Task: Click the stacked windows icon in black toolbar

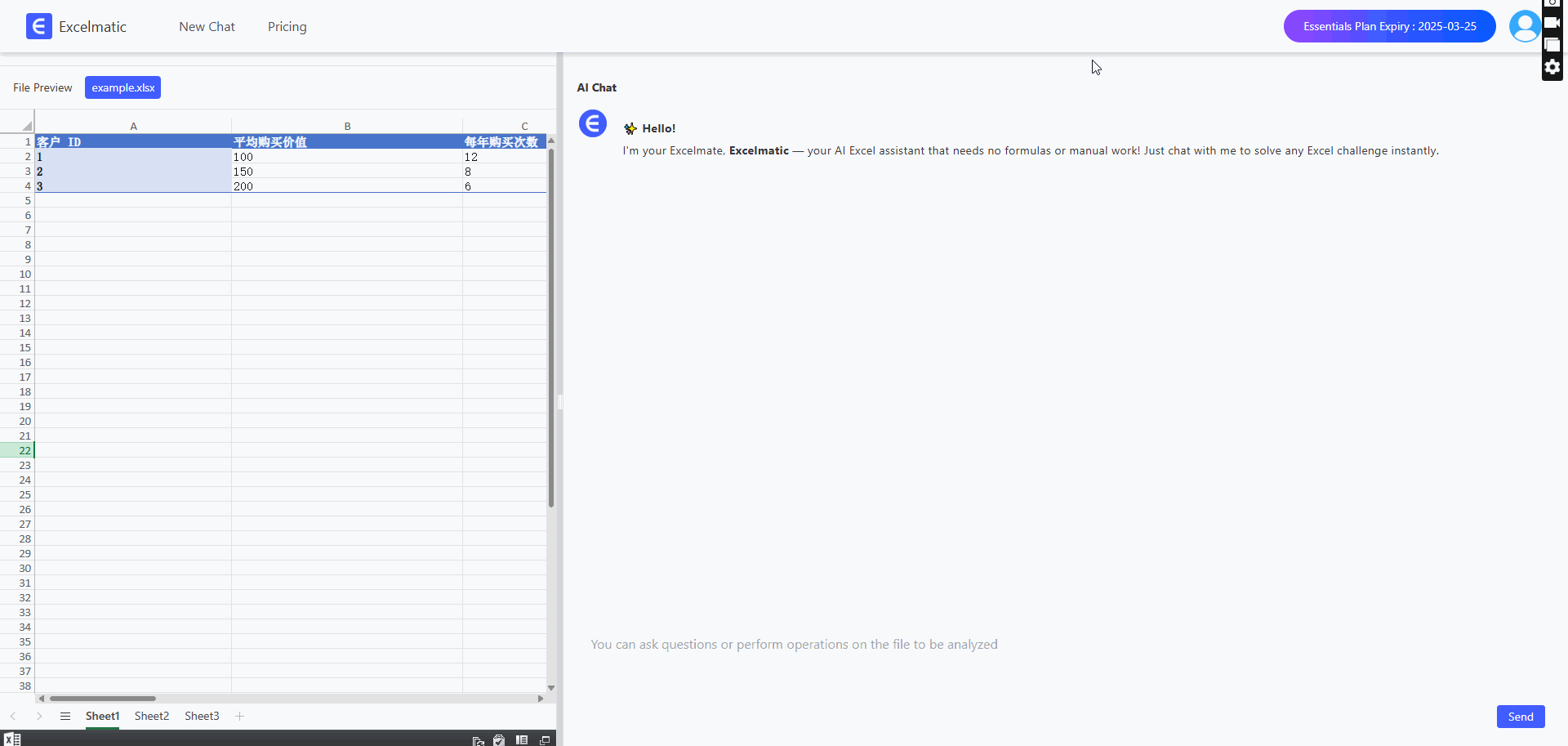Action: pos(1552,45)
